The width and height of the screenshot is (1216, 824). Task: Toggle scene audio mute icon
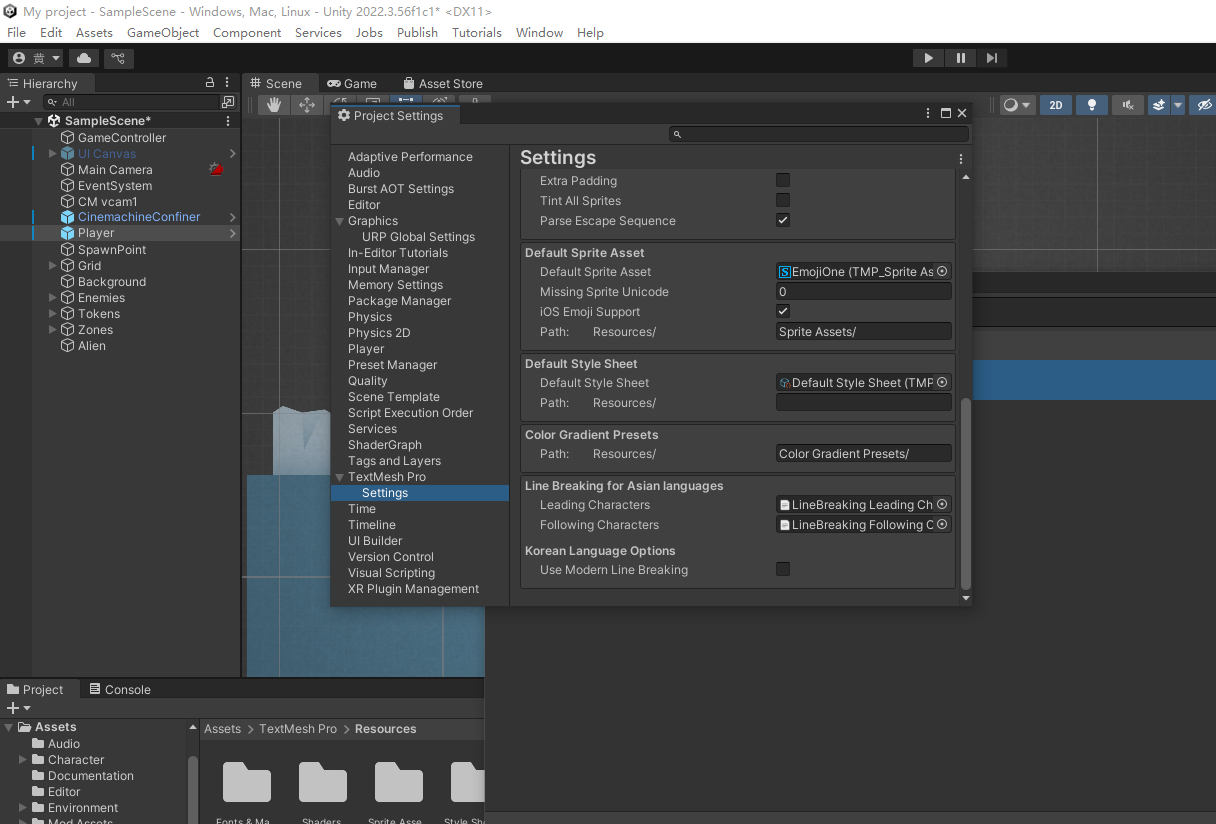coord(1127,105)
